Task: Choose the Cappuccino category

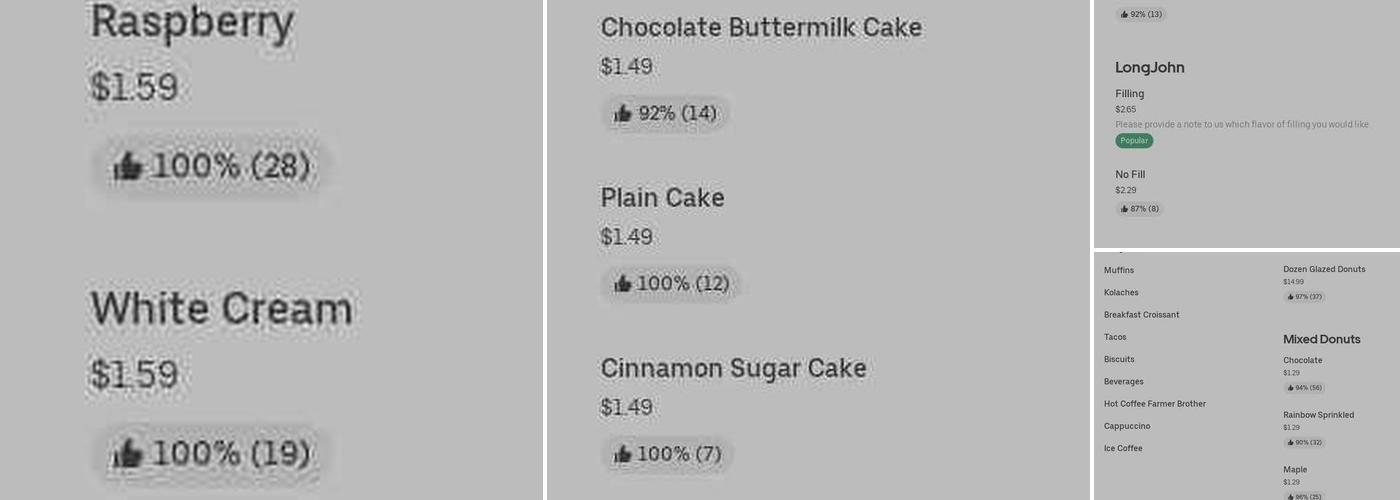Action: coord(1127,426)
